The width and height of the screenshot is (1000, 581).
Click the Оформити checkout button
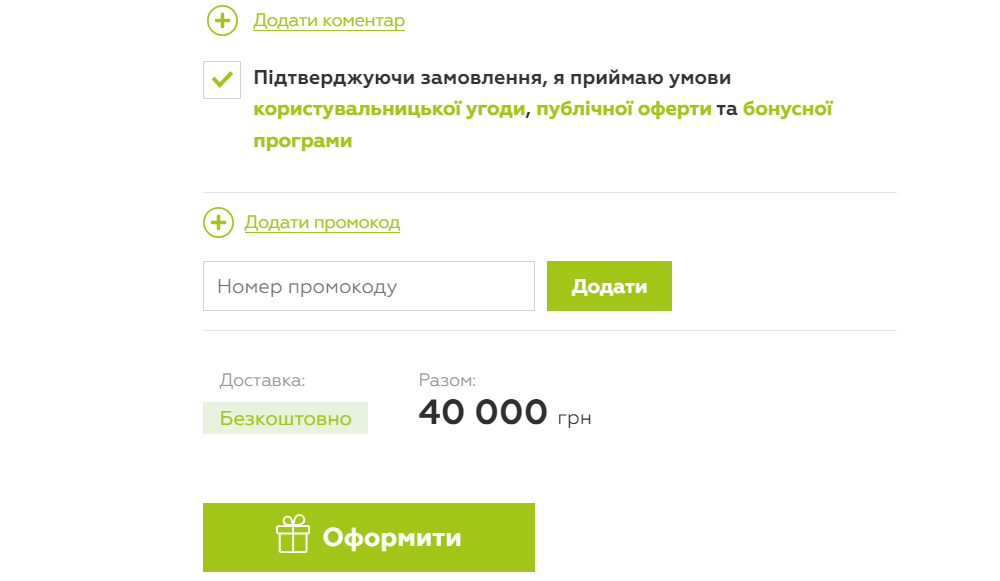point(369,536)
